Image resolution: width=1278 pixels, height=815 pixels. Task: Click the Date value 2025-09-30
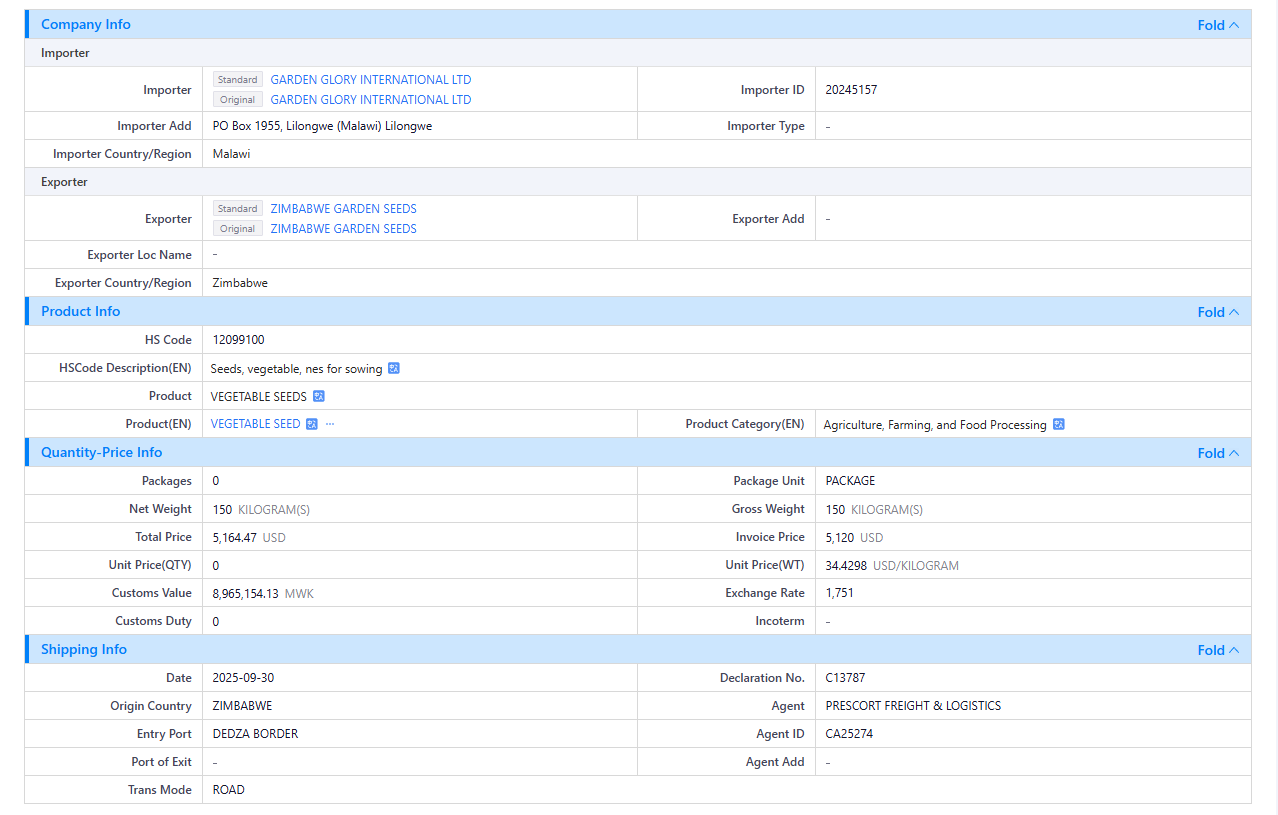pos(244,678)
